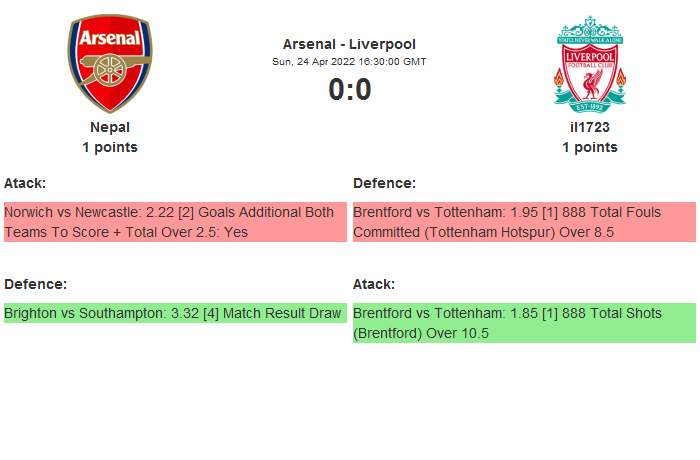Click Nepal's Defence section heading

click(x=35, y=284)
